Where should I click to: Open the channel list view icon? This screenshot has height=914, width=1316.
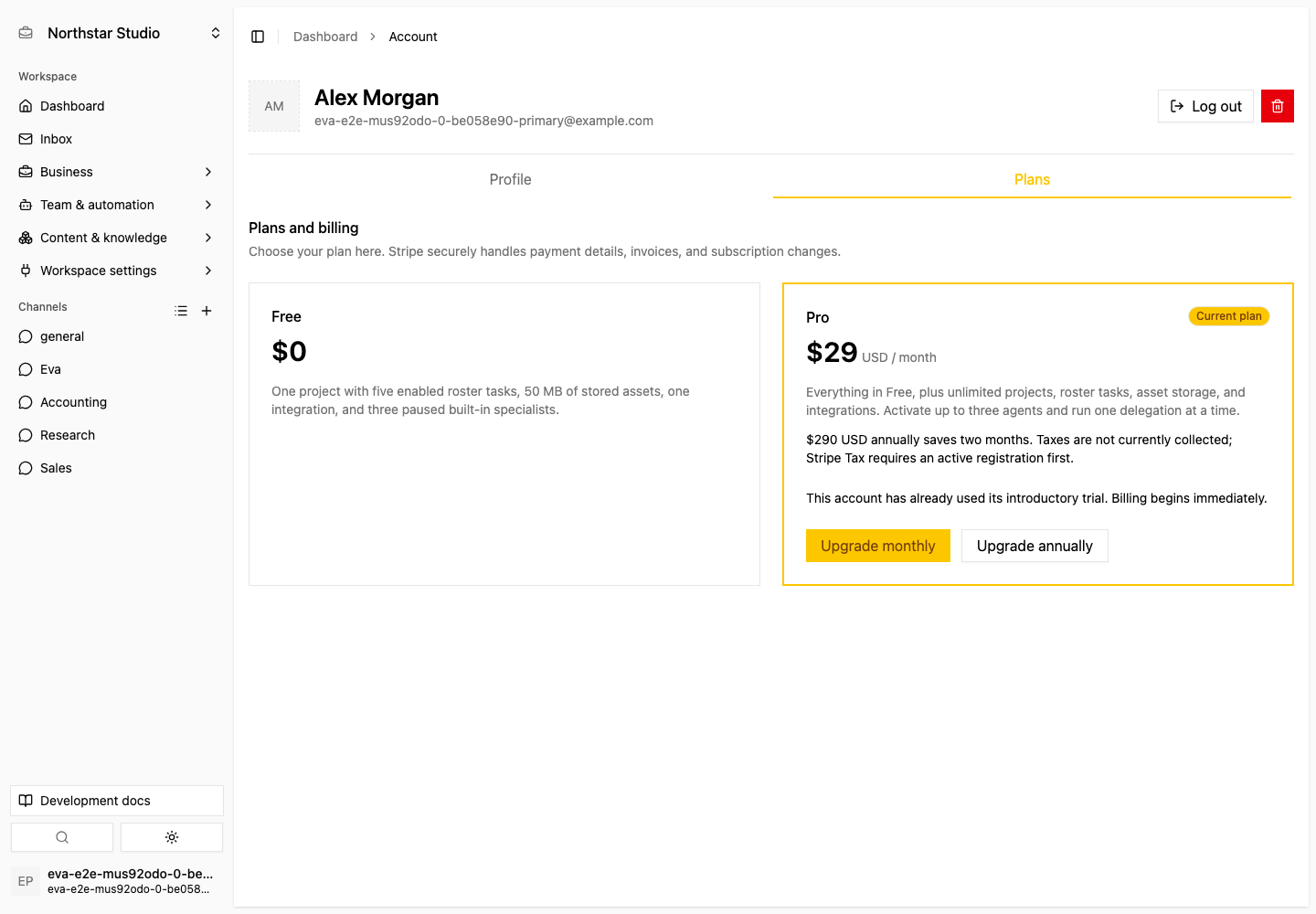pos(181,311)
